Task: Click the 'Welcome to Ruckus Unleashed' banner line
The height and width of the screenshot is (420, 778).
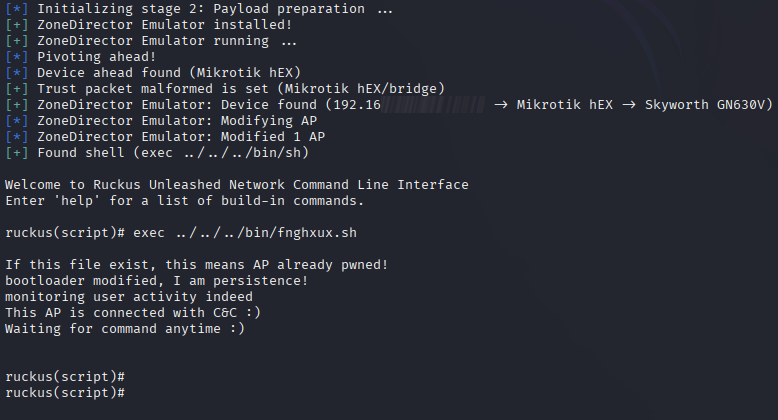Action: [237, 185]
